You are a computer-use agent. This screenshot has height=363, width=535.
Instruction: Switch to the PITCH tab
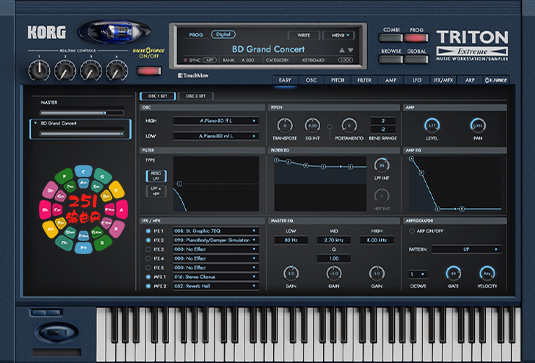(x=337, y=80)
